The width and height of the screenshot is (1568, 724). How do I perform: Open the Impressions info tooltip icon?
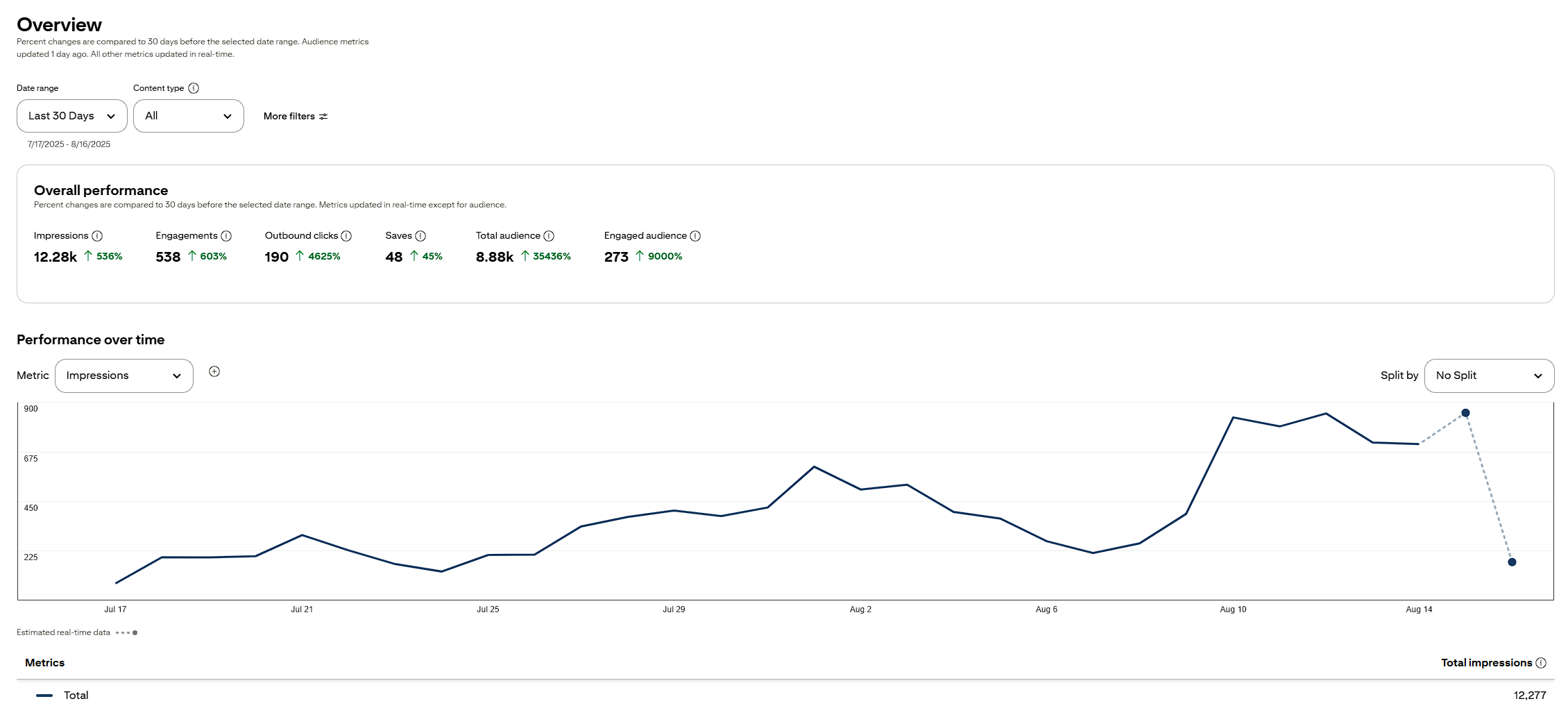tap(97, 236)
